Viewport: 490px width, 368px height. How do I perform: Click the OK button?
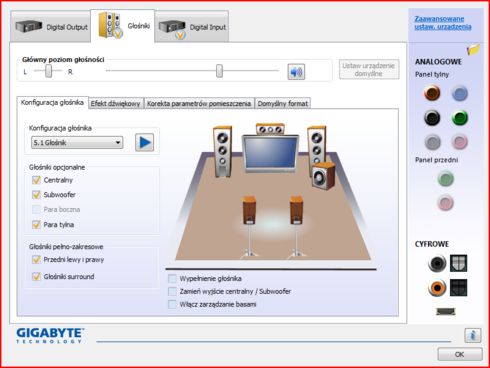pos(460,354)
